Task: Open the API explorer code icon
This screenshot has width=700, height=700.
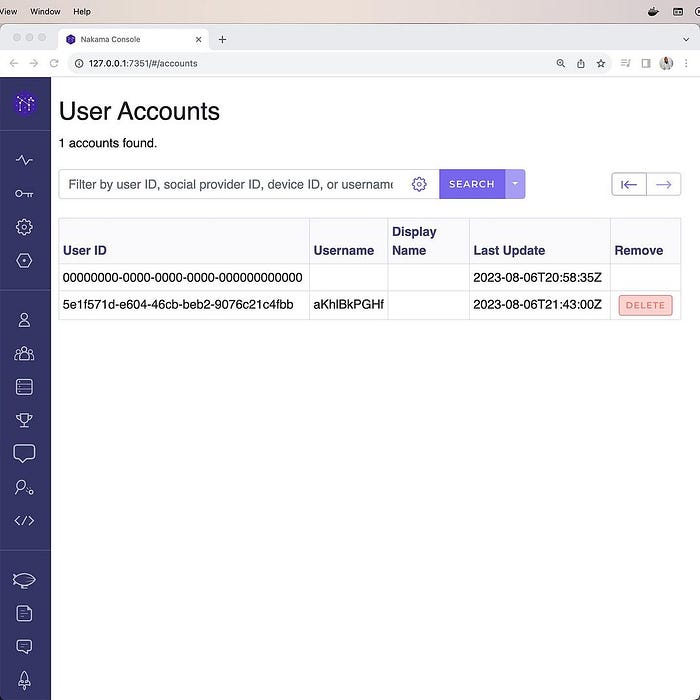Action: [x=24, y=520]
